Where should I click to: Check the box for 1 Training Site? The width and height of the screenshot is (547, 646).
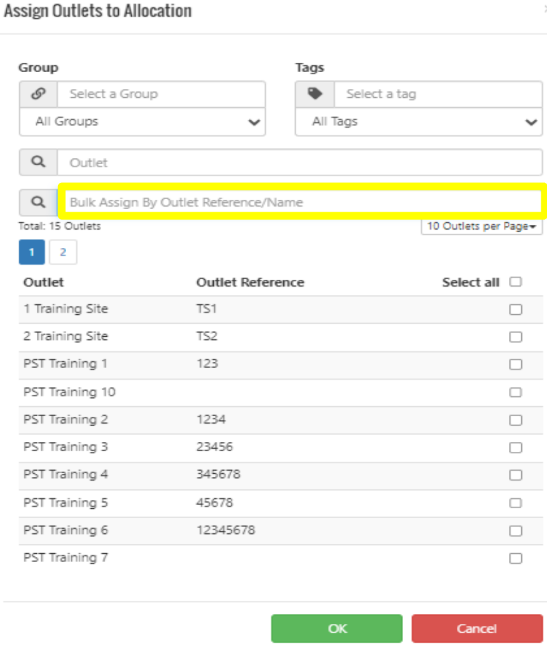click(x=515, y=309)
